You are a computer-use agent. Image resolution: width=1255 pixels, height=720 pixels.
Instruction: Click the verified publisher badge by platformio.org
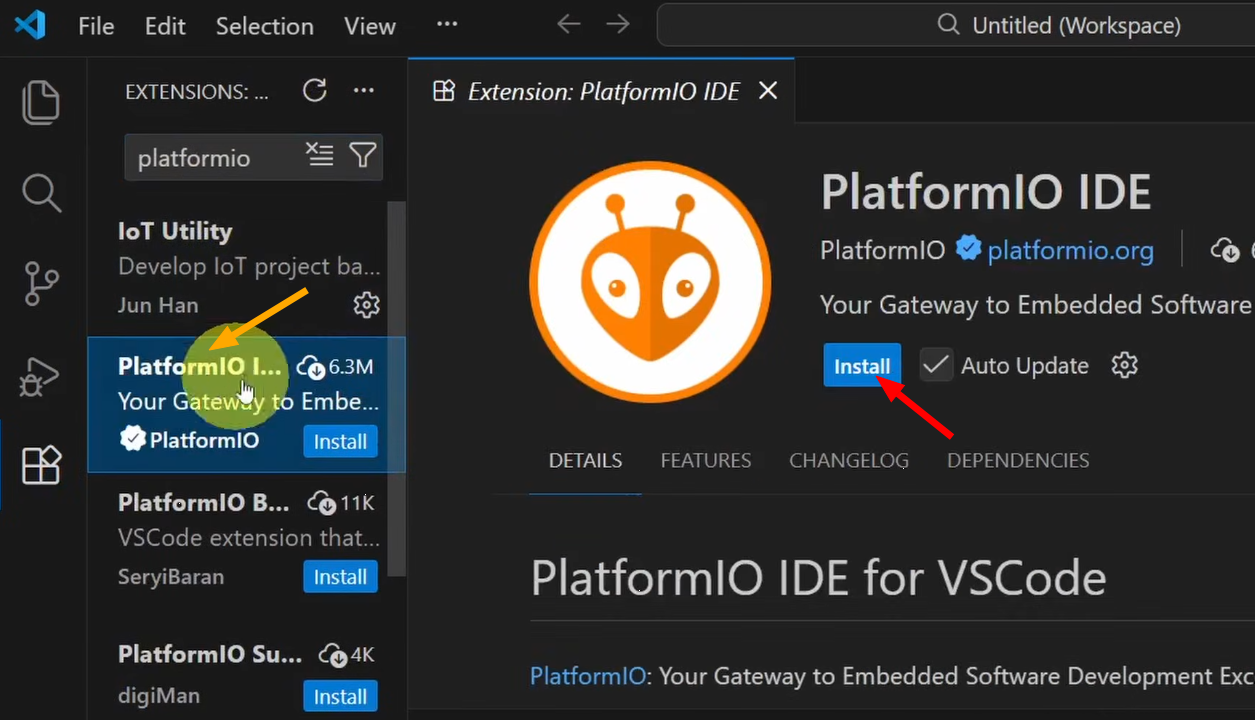click(968, 248)
